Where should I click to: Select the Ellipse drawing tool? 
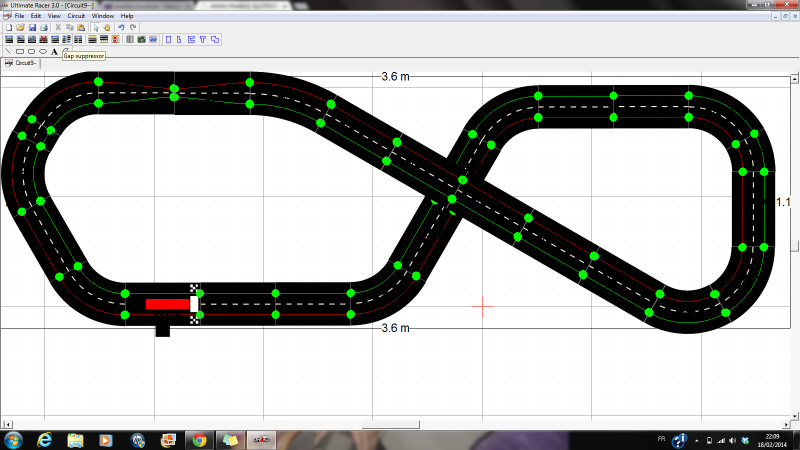(x=43, y=50)
